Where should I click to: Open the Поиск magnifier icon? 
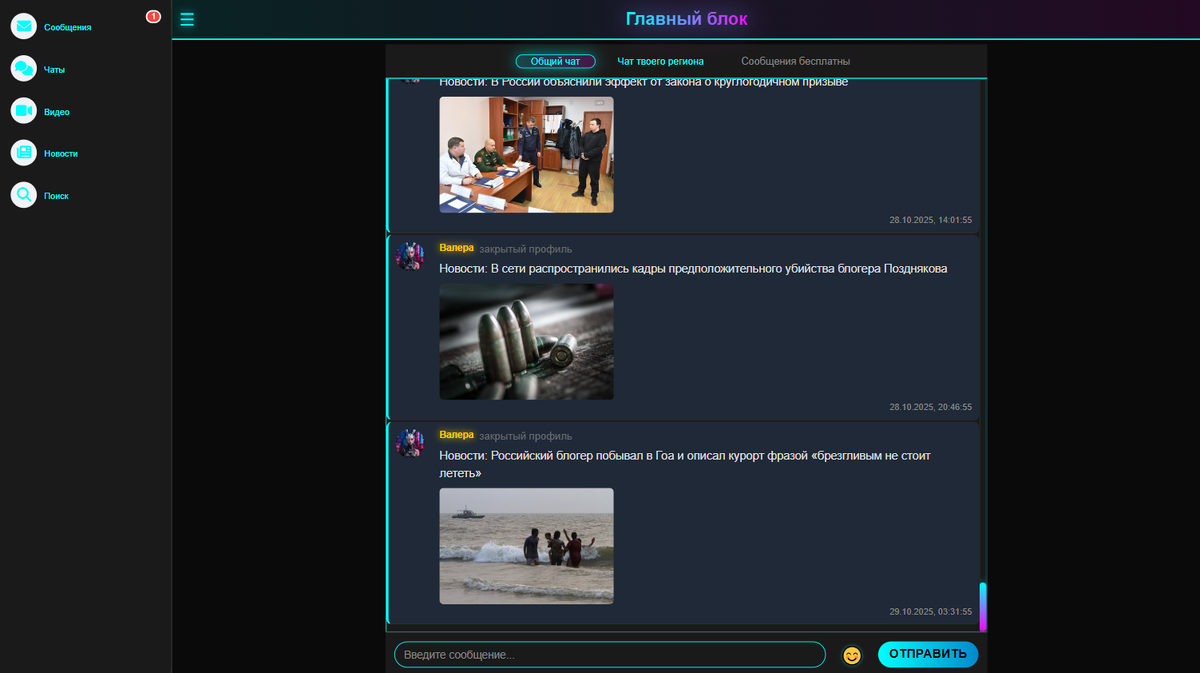click(24, 195)
